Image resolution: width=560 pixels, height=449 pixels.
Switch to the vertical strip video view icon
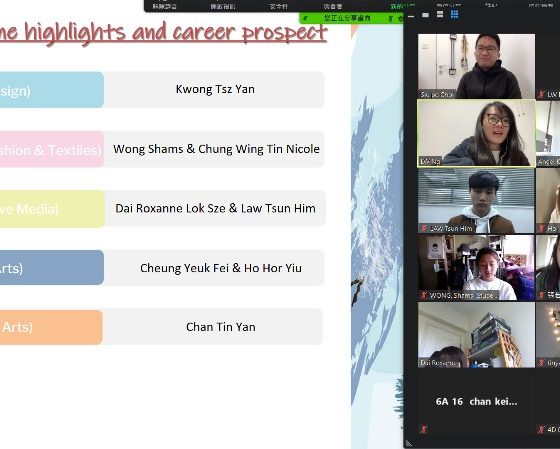click(x=440, y=14)
